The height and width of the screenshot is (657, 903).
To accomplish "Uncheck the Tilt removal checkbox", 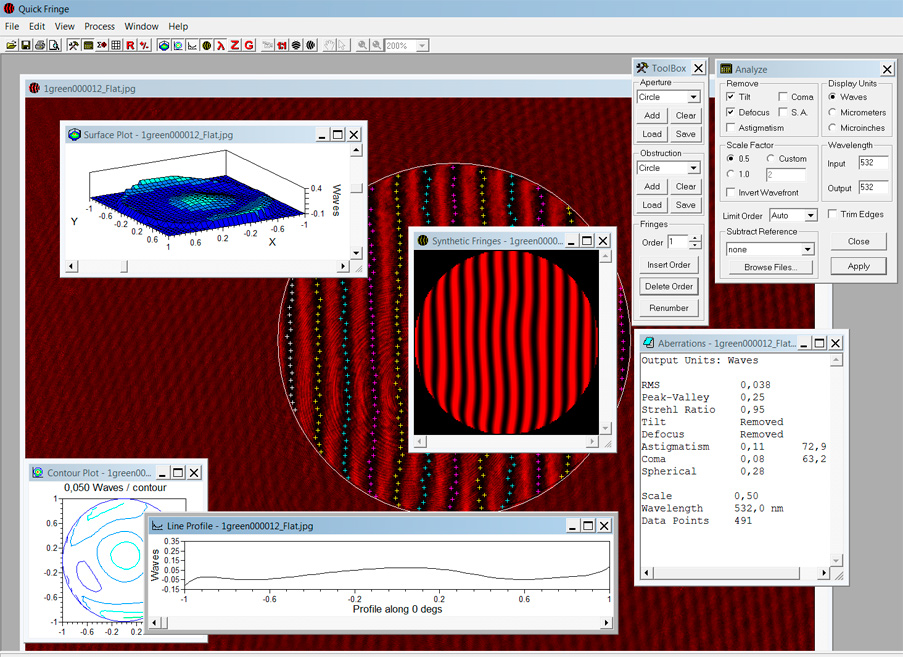I will [730, 97].
